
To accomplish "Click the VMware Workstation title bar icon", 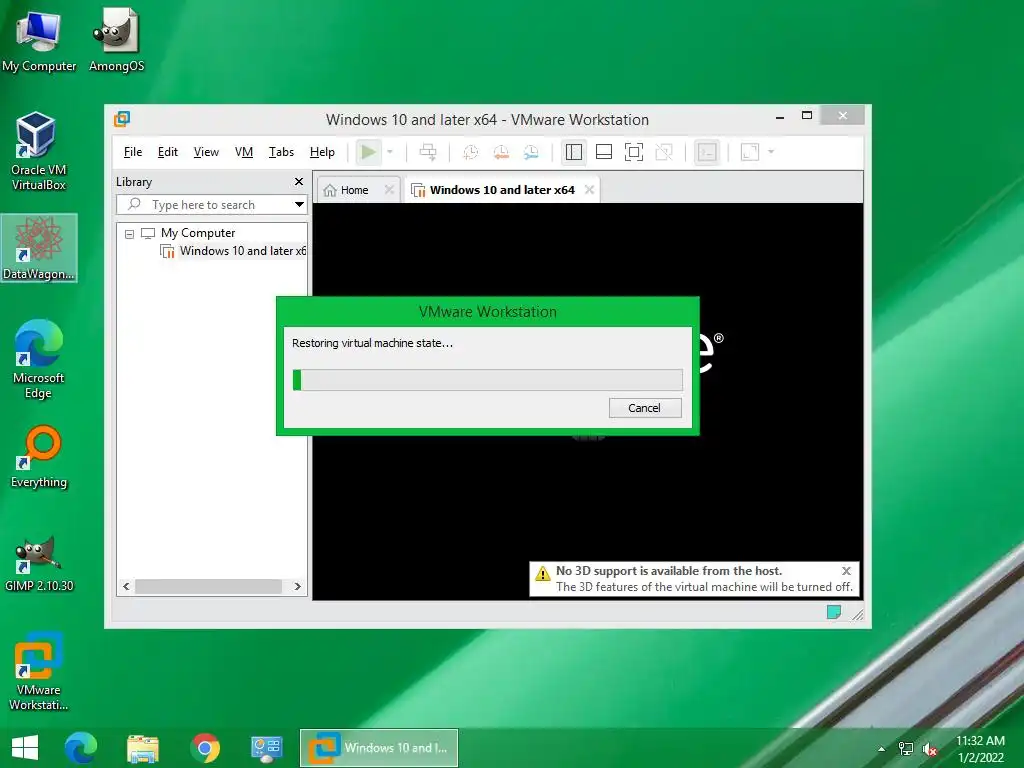I will 122,119.
